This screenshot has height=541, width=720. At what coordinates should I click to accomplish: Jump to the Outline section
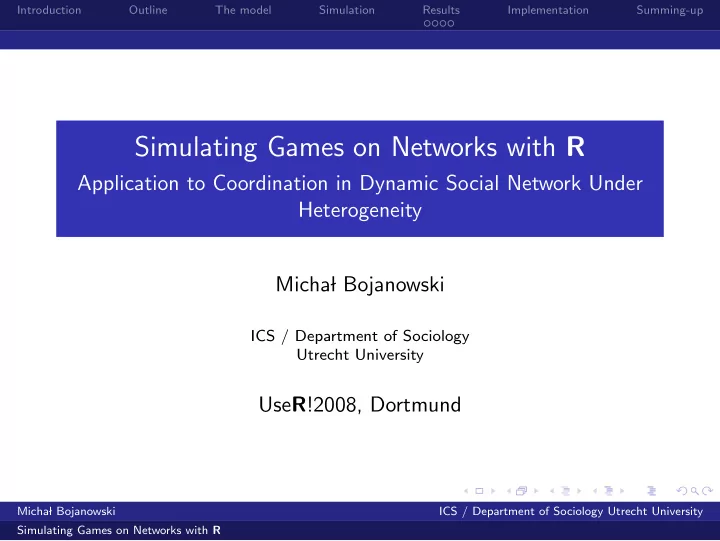pyautogui.click(x=148, y=10)
